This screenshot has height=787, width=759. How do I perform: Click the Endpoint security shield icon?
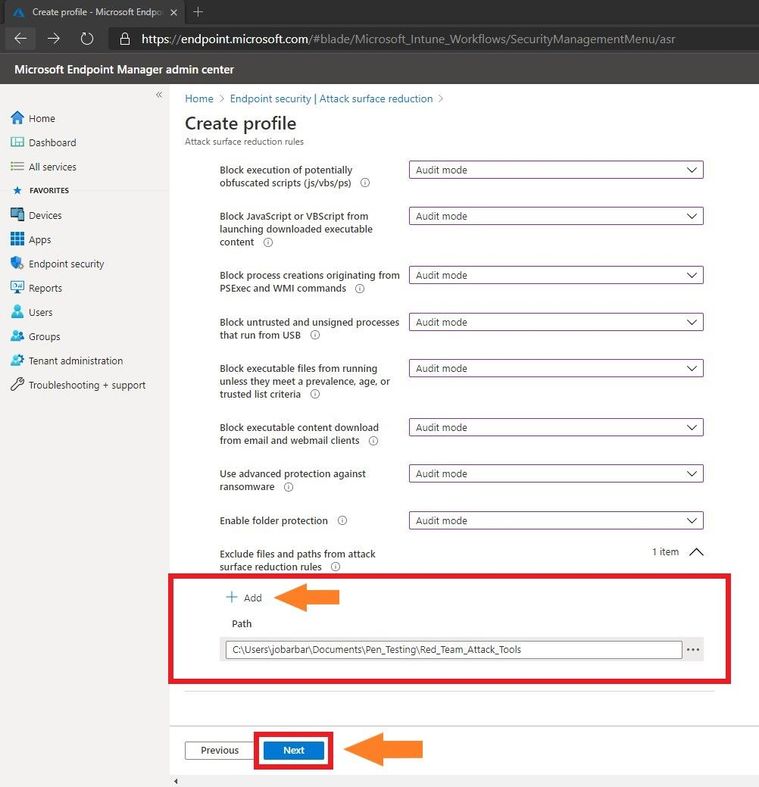click(x=17, y=263)
